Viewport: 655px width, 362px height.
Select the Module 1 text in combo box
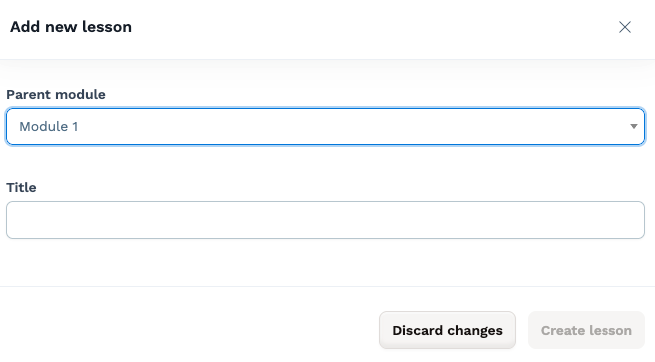pyautogui.click(x=48, y=127)
